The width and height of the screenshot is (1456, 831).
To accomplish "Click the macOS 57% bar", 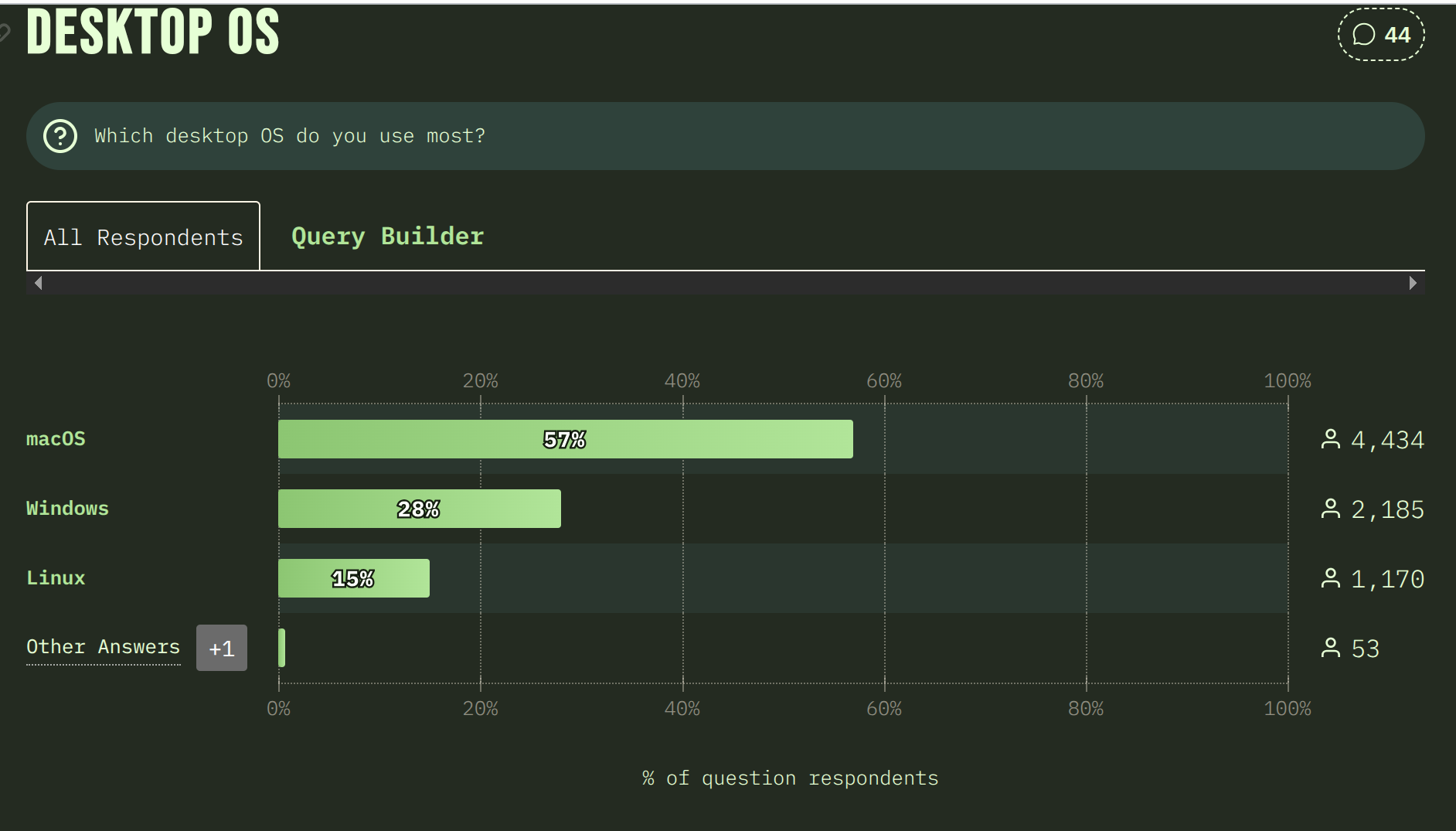I will click(x=566, y=439).
